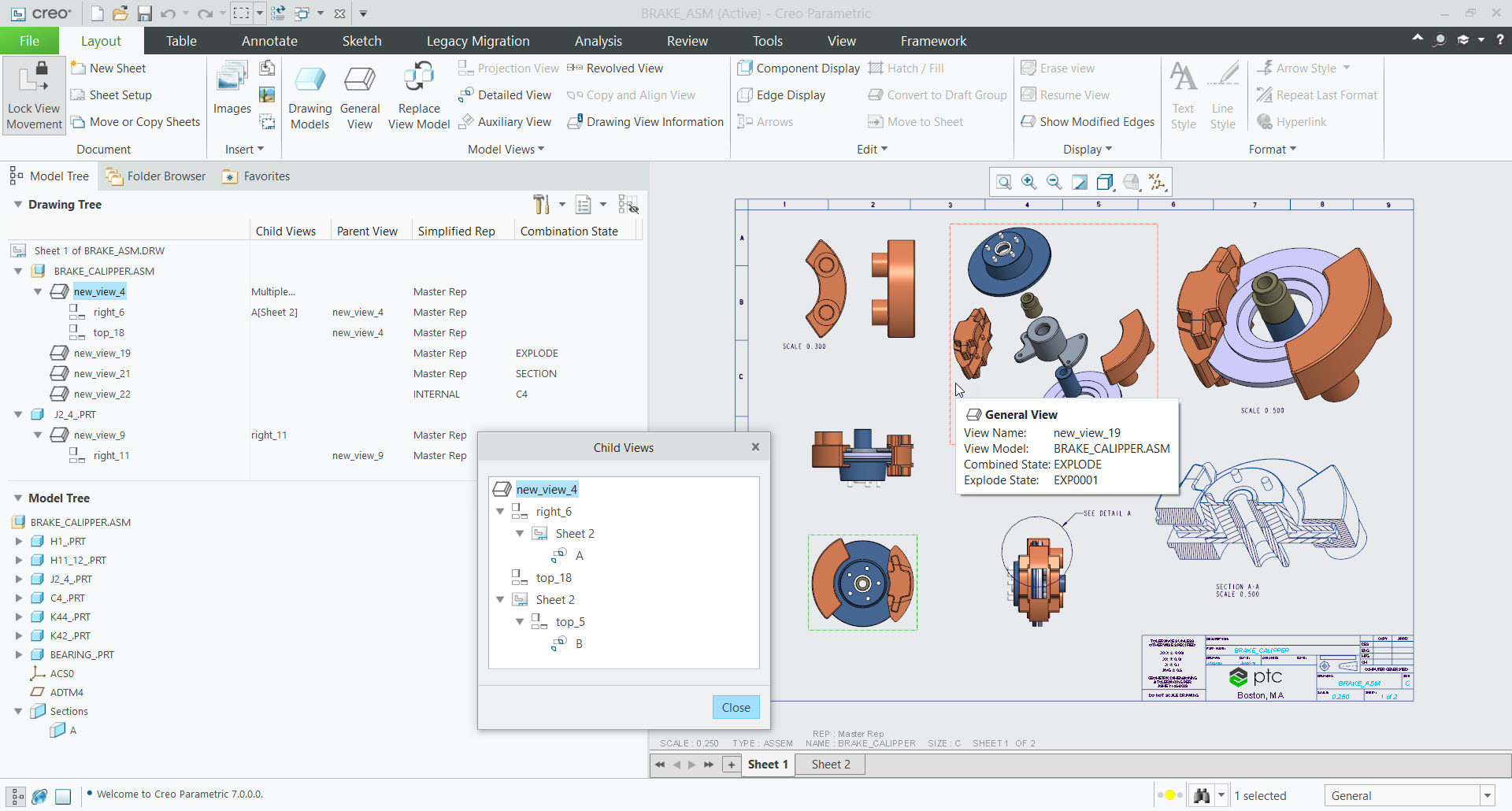The width and height of the screenshot is (1512, 811).
Task: Click the Undo arrow icon
Action: (x=168, y=13)
